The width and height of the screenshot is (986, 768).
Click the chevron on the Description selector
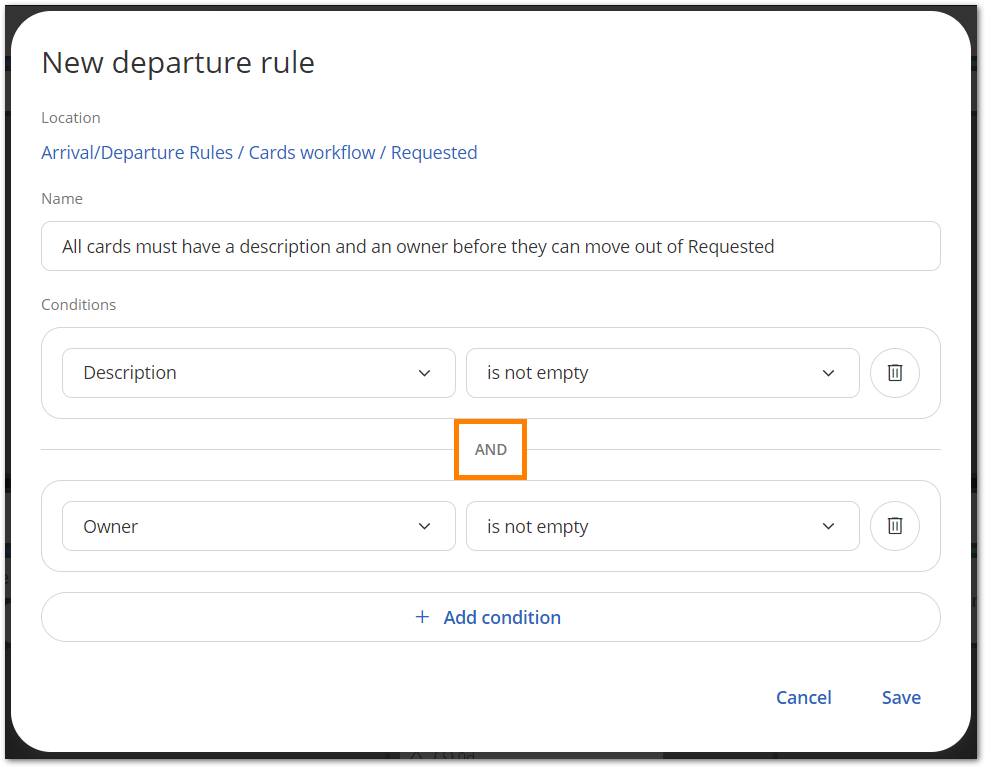(424, 373)
